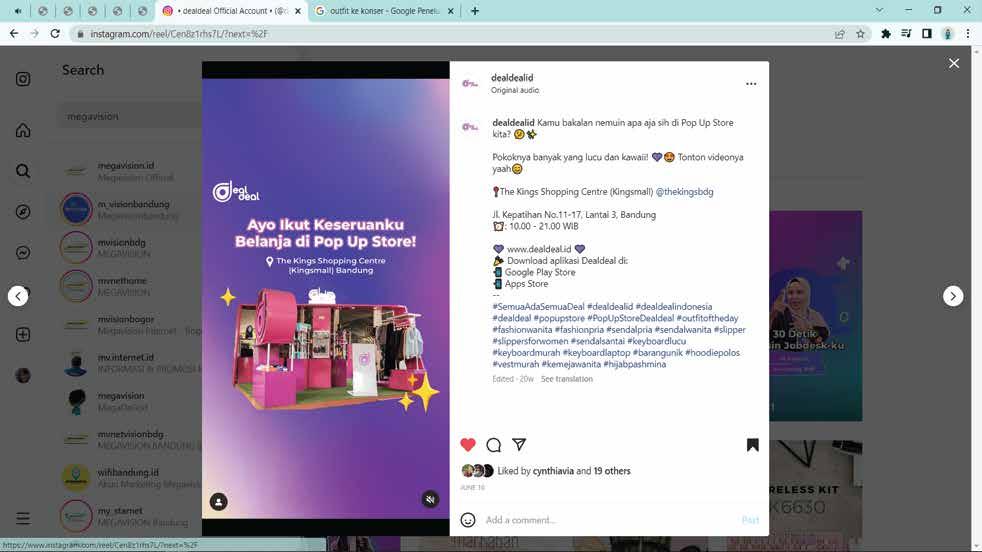Click the megavision search input field

(130, 117)
